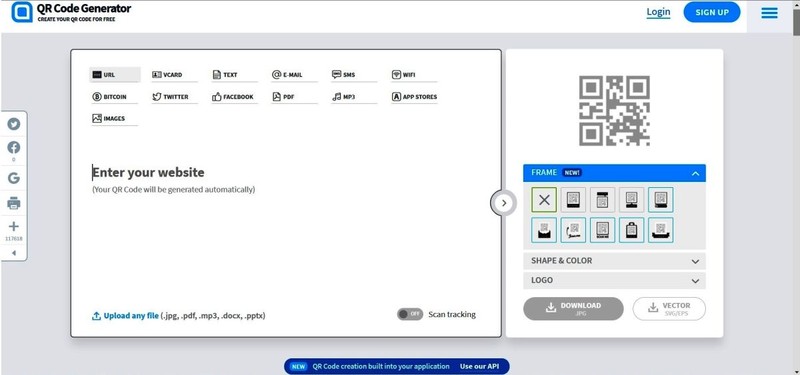The image size is (800, 375).
Task: Open the APP STORES QR type
Action: (414, 96)
